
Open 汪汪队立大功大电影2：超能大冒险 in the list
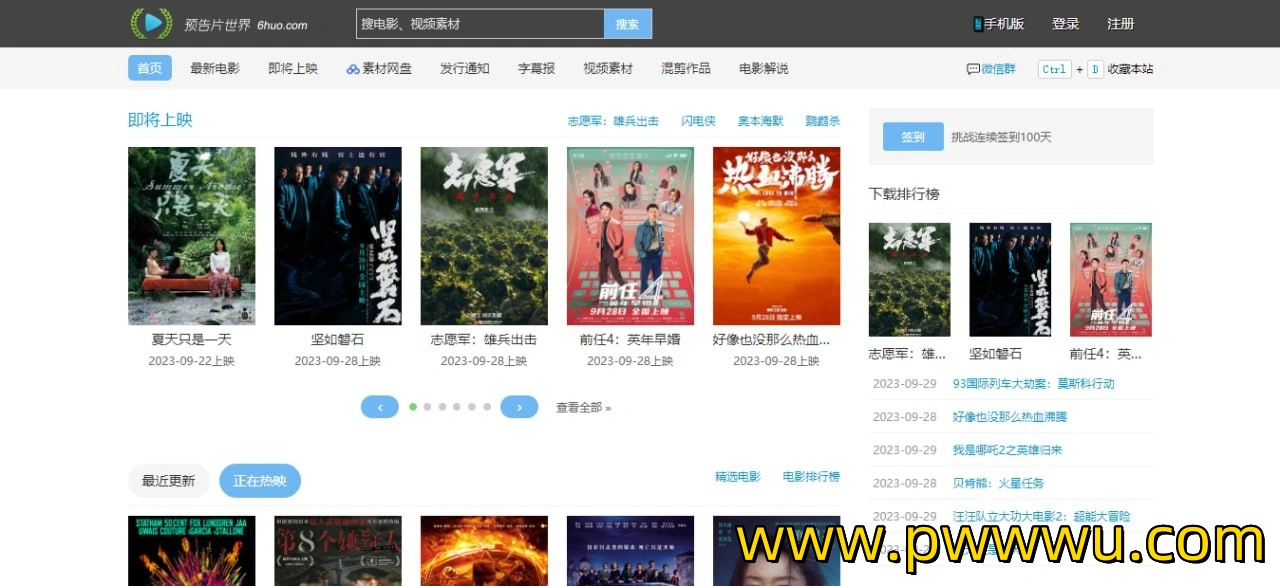[x=1041, y=516]
